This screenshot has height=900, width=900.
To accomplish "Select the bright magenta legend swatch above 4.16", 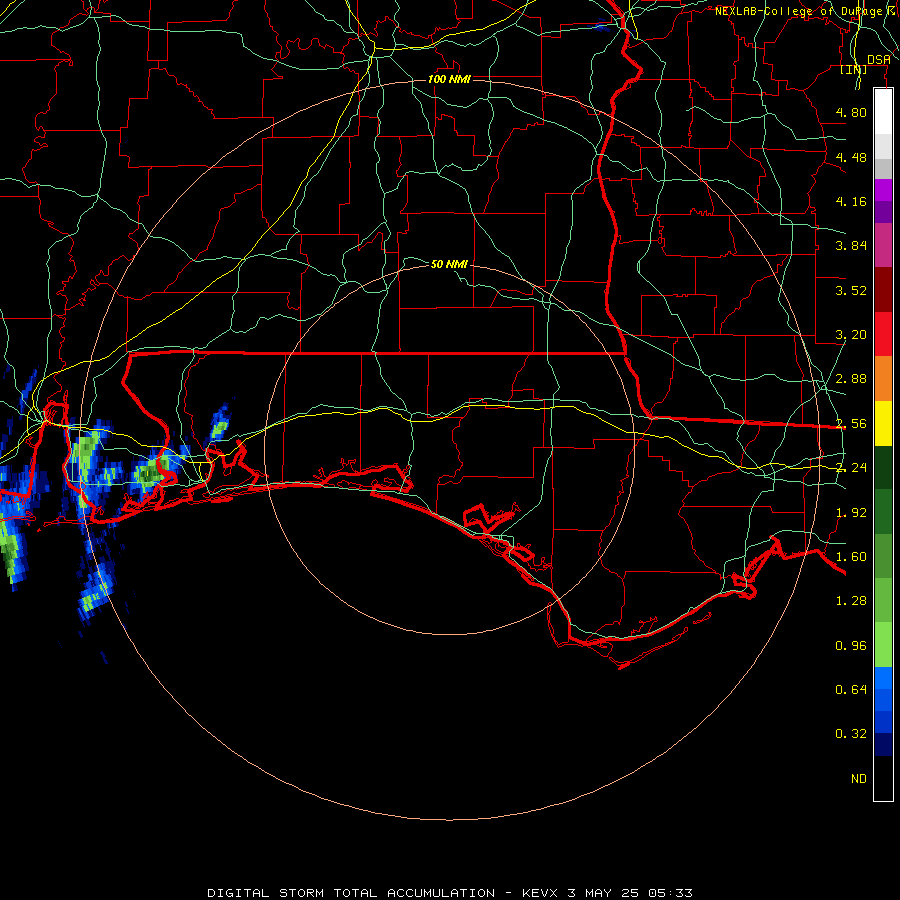I will click(x=883, y=190).
